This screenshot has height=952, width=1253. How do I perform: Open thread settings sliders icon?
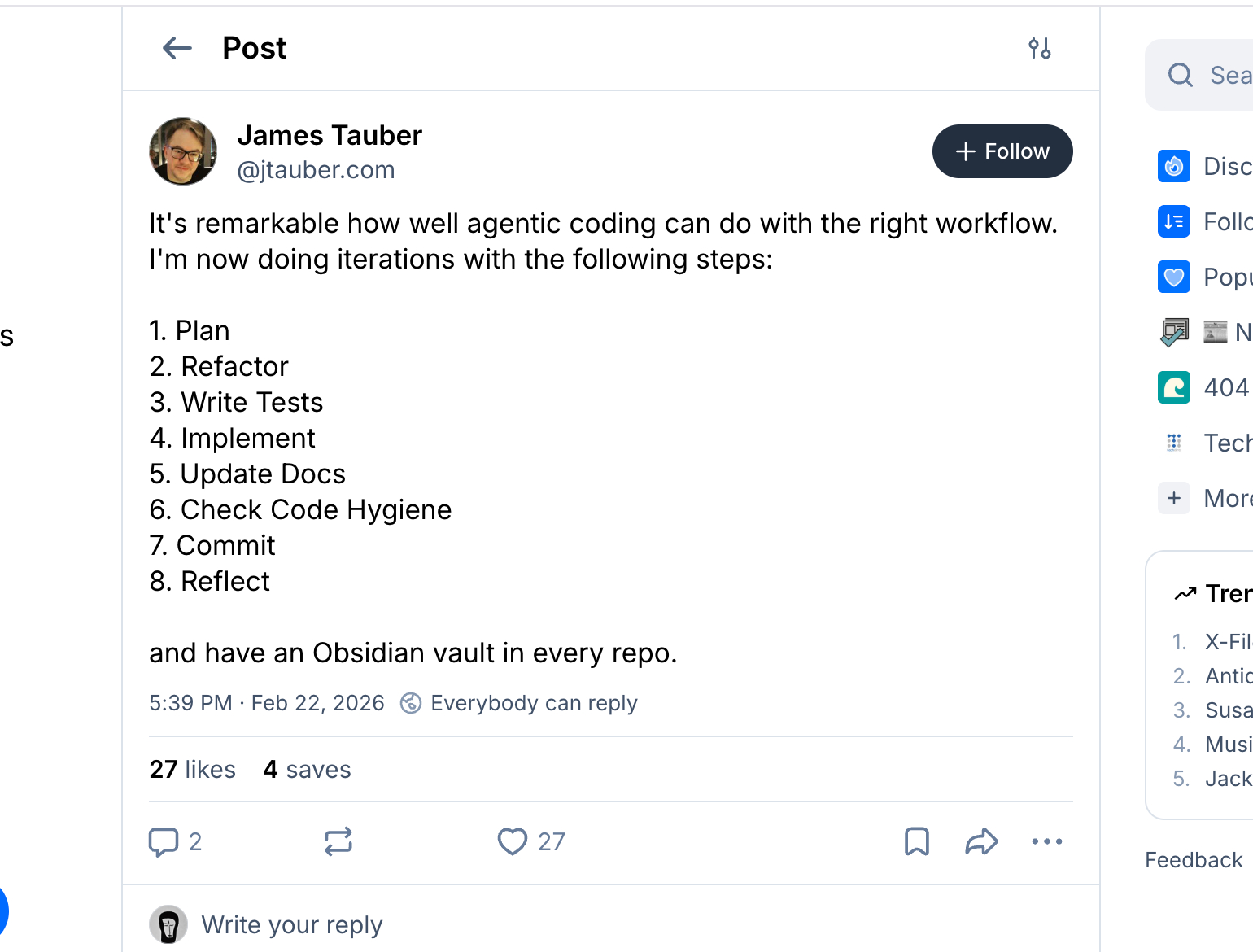pos(1039,49)
